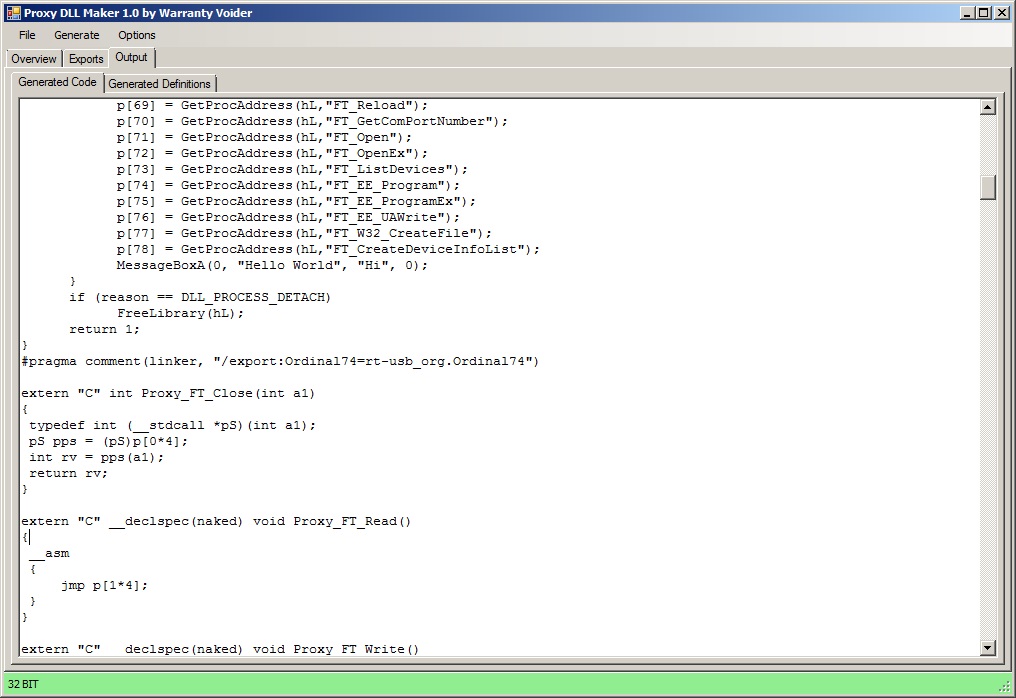Screen dimensions: 1016x698
Task: Open the Generate menu
Action: click(x=77, y=35)
